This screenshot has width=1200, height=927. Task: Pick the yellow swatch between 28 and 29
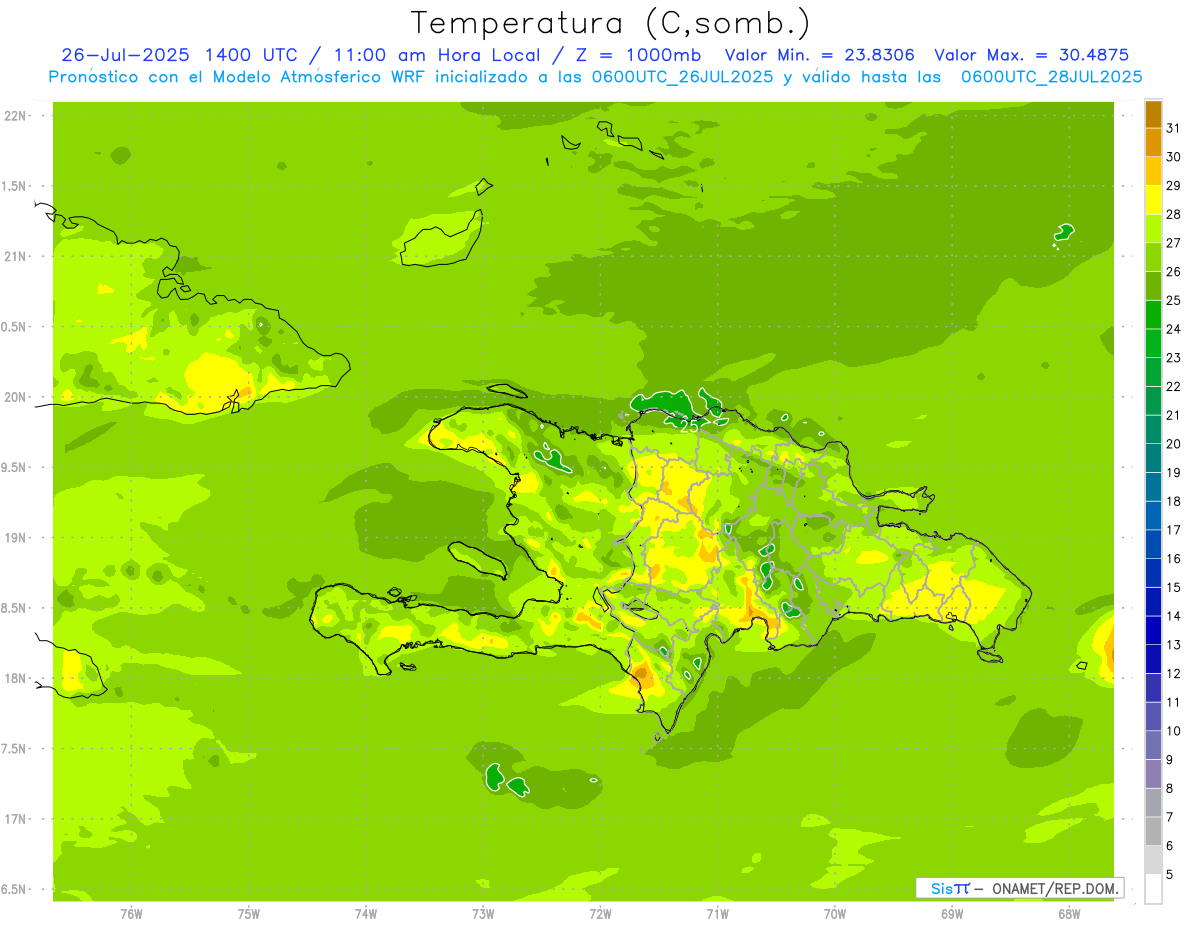(x=1153, y=200)
